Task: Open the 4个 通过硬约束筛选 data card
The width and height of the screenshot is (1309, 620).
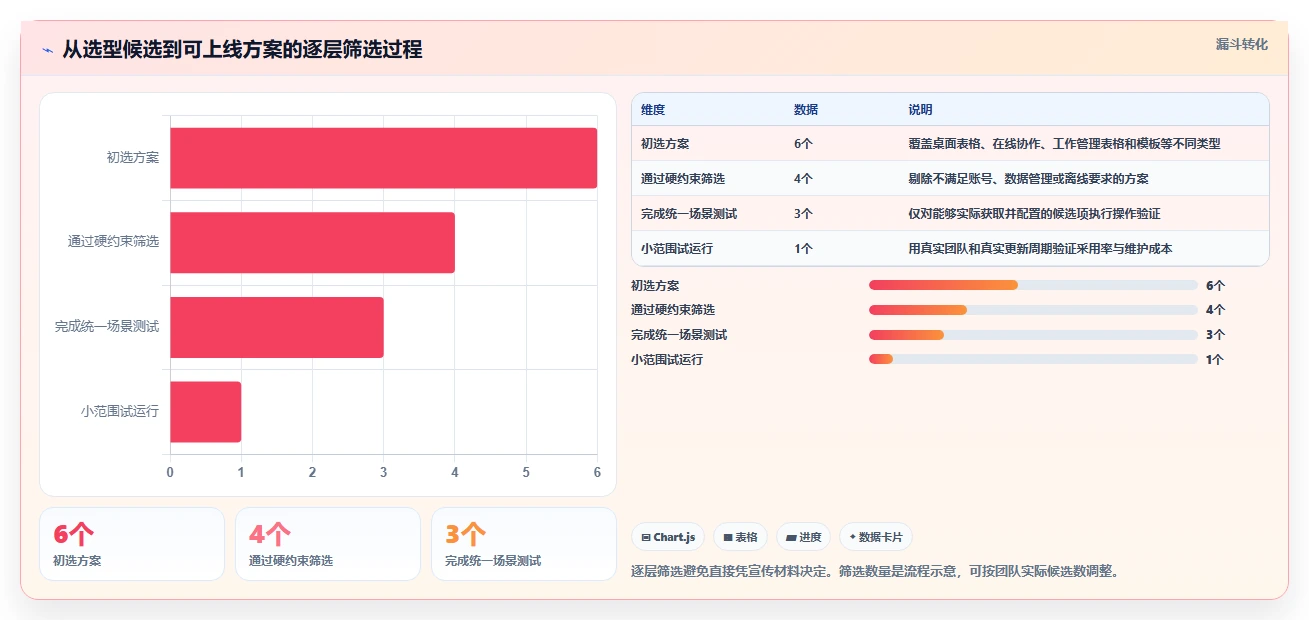Action: (x=328, y=544)
